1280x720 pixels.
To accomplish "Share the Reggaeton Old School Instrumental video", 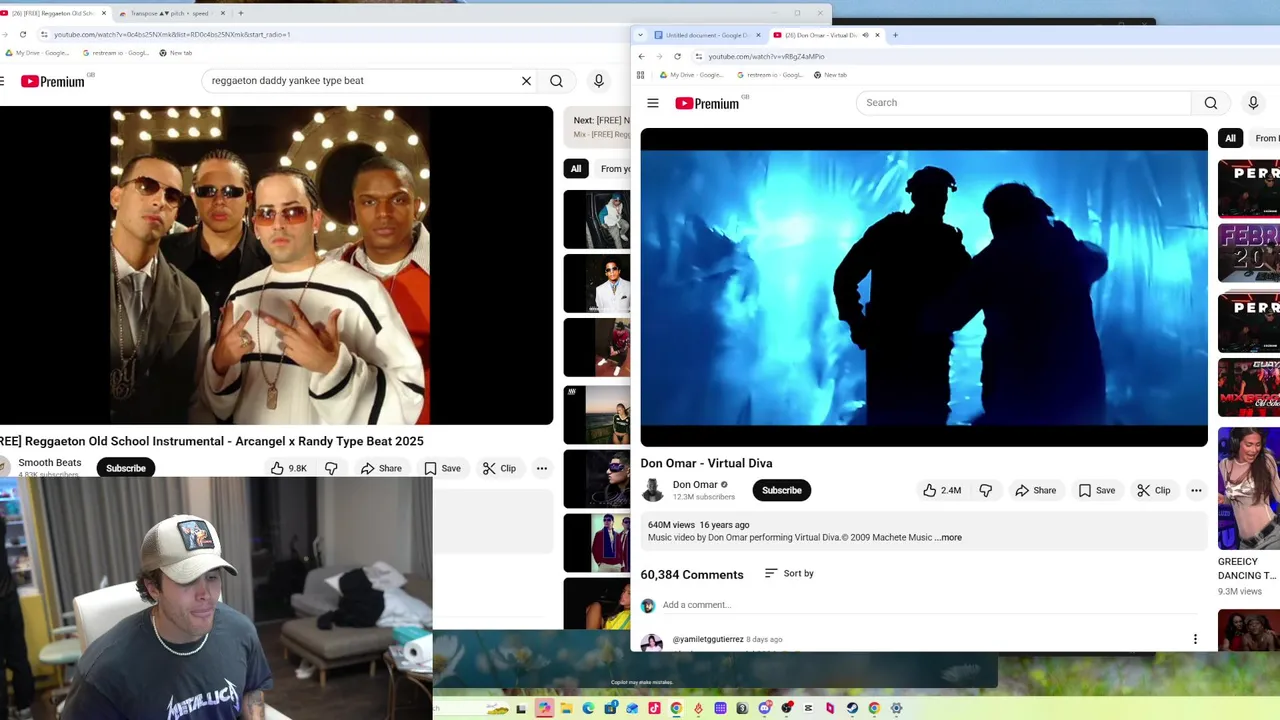I will point(381,468).
